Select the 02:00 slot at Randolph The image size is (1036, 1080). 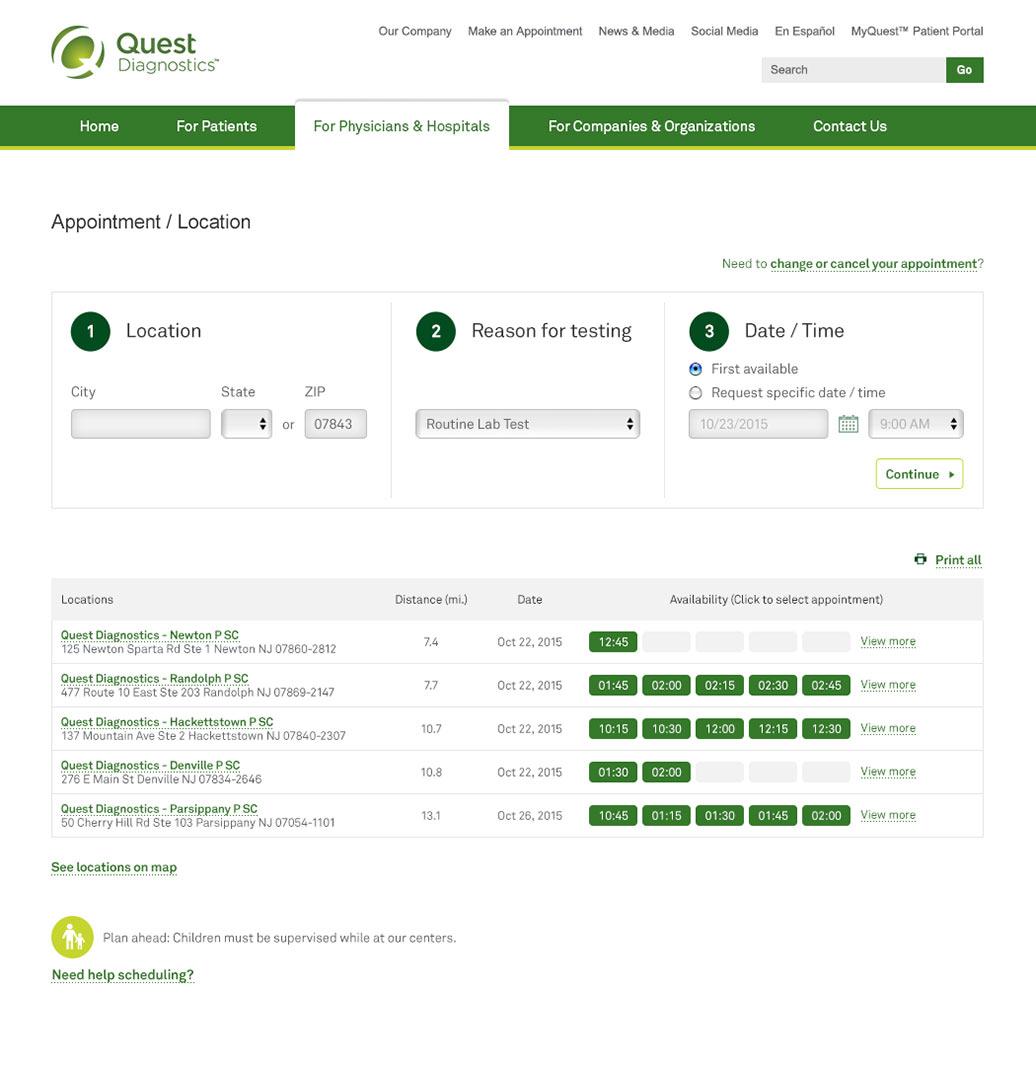pos(666,685)
